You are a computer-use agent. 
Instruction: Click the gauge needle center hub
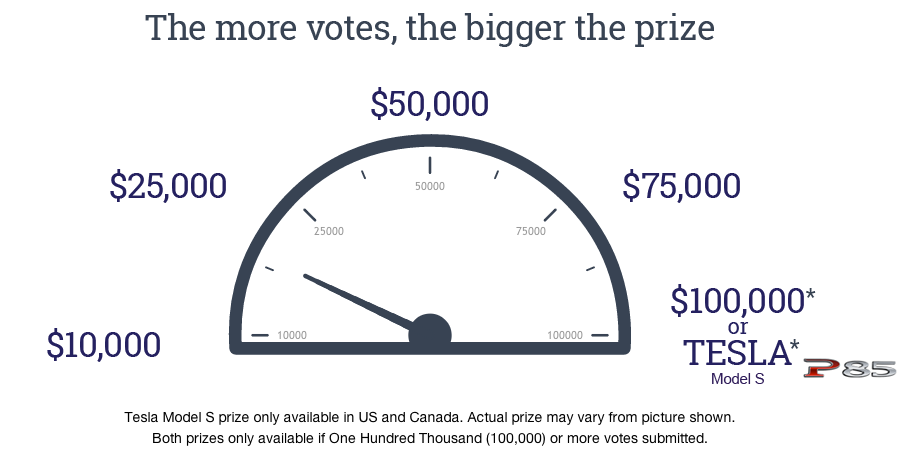coord(430,335)
